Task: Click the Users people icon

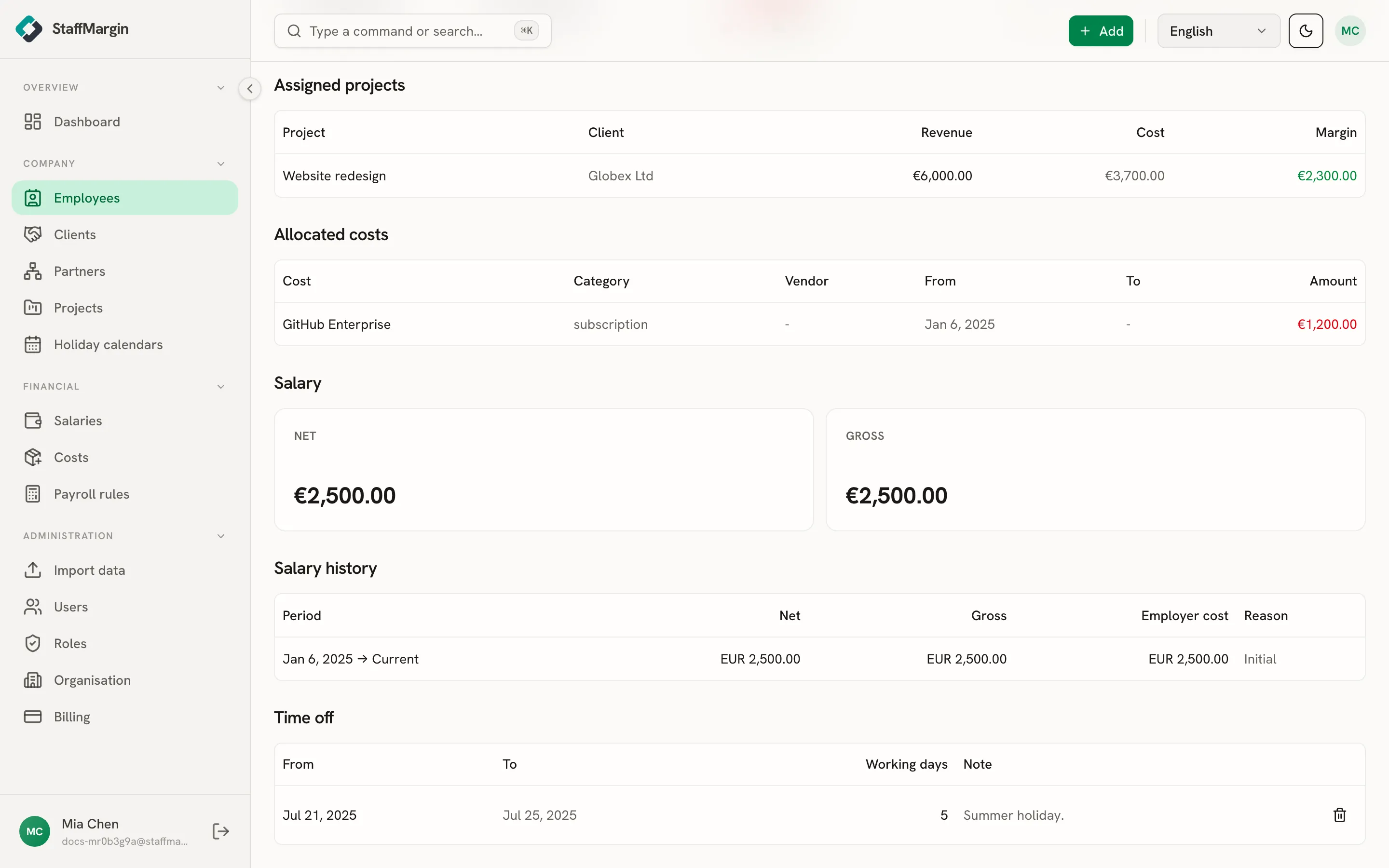Action: (x=33, y=607)
